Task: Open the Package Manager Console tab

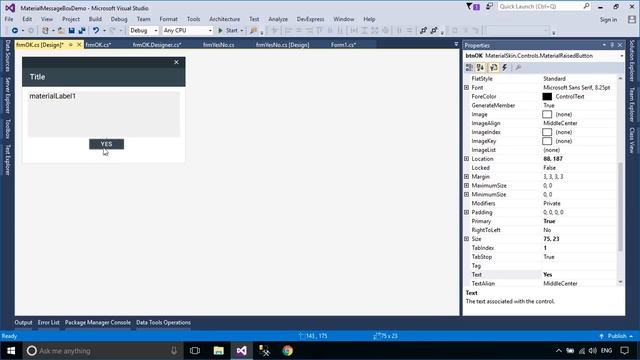Action: [98, 322]
